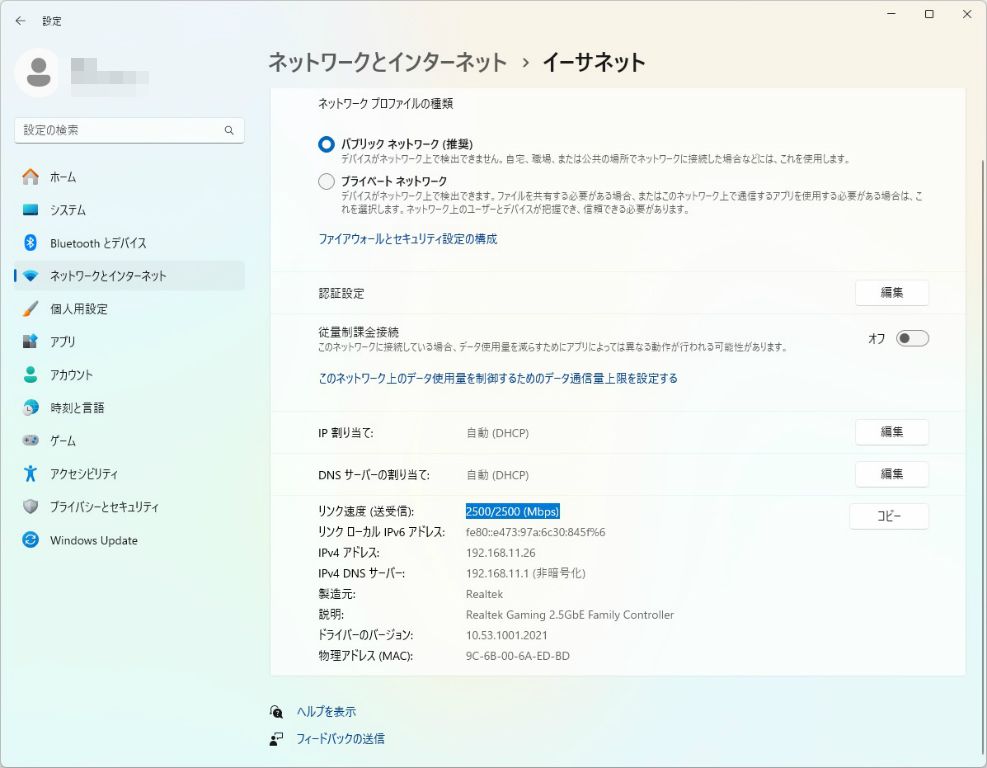Click the コピー button

click(888, 516)
